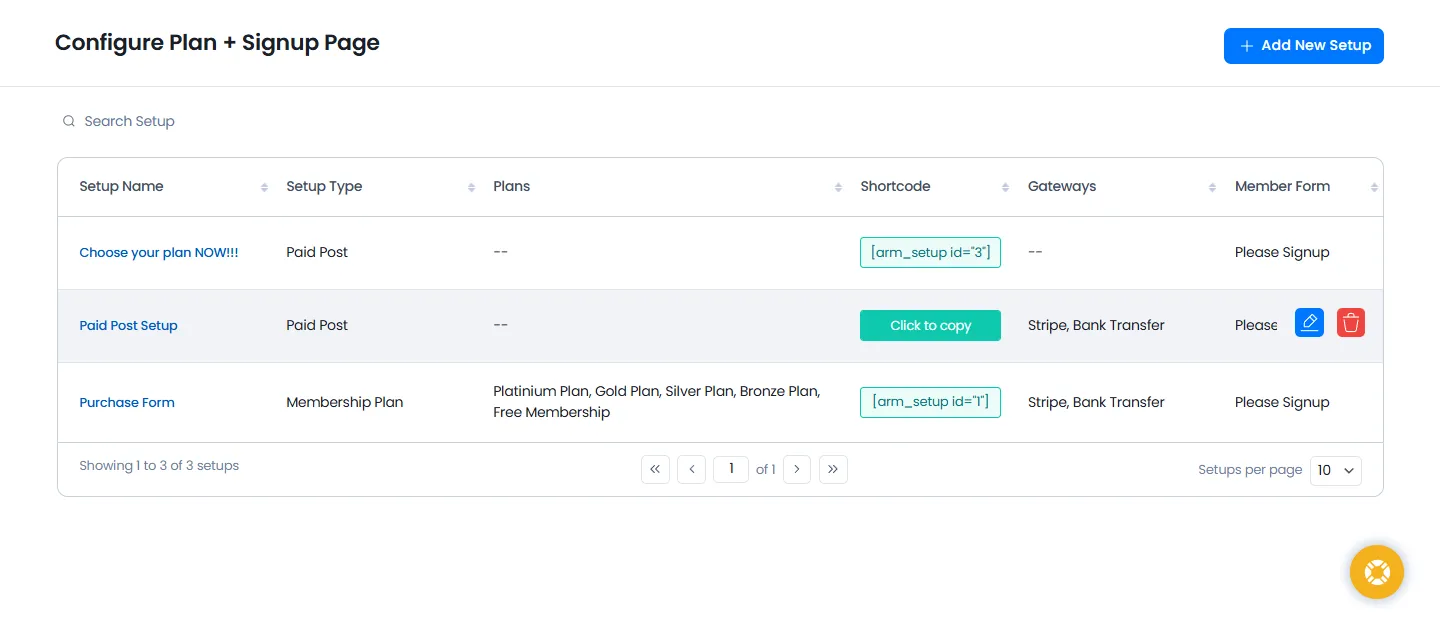Go to the first page of setups
Viewport: 1440px width, 625px height.
[x=655, y=469]
